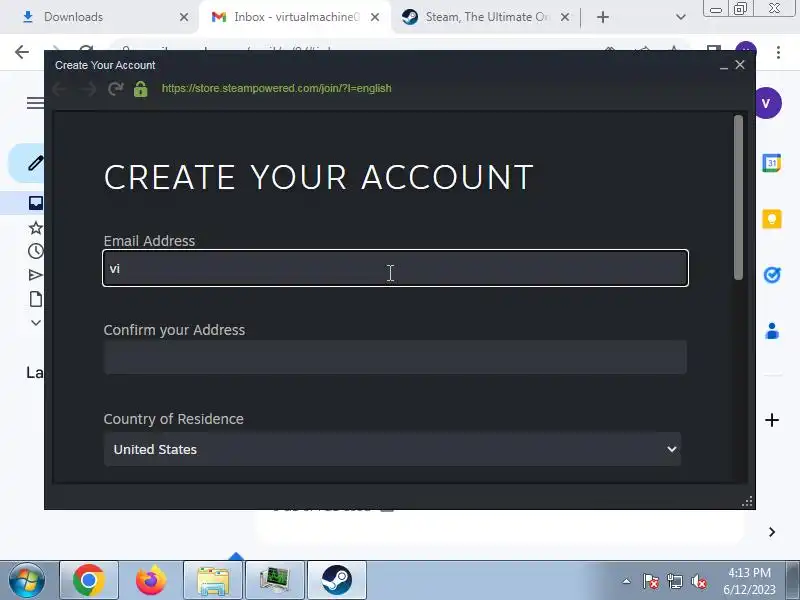Screen dimensions: 800x600
Task: Open the monitor utility taskbar icon
Action: (275, 581)
